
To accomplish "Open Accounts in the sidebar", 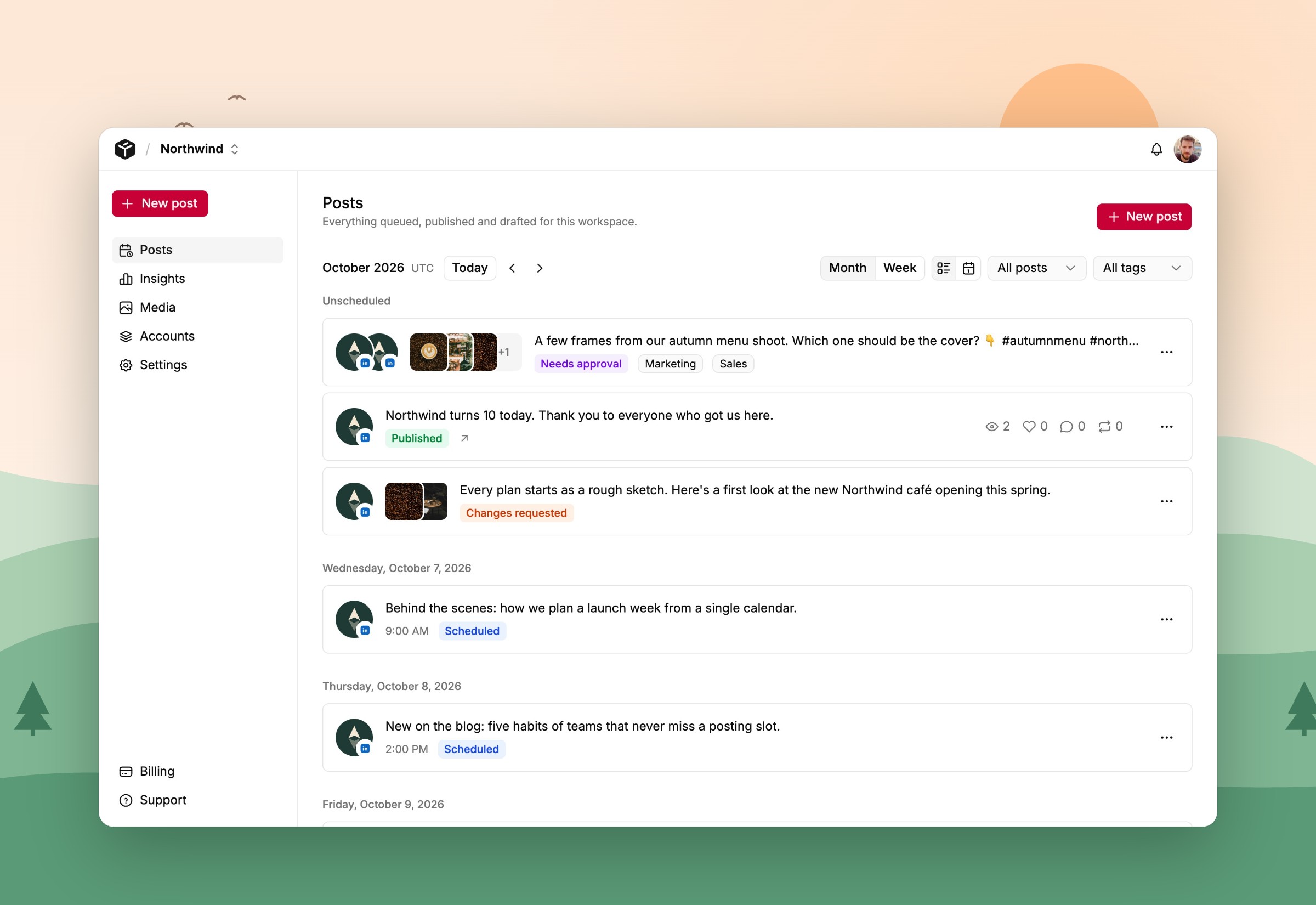I will point(197,336).
